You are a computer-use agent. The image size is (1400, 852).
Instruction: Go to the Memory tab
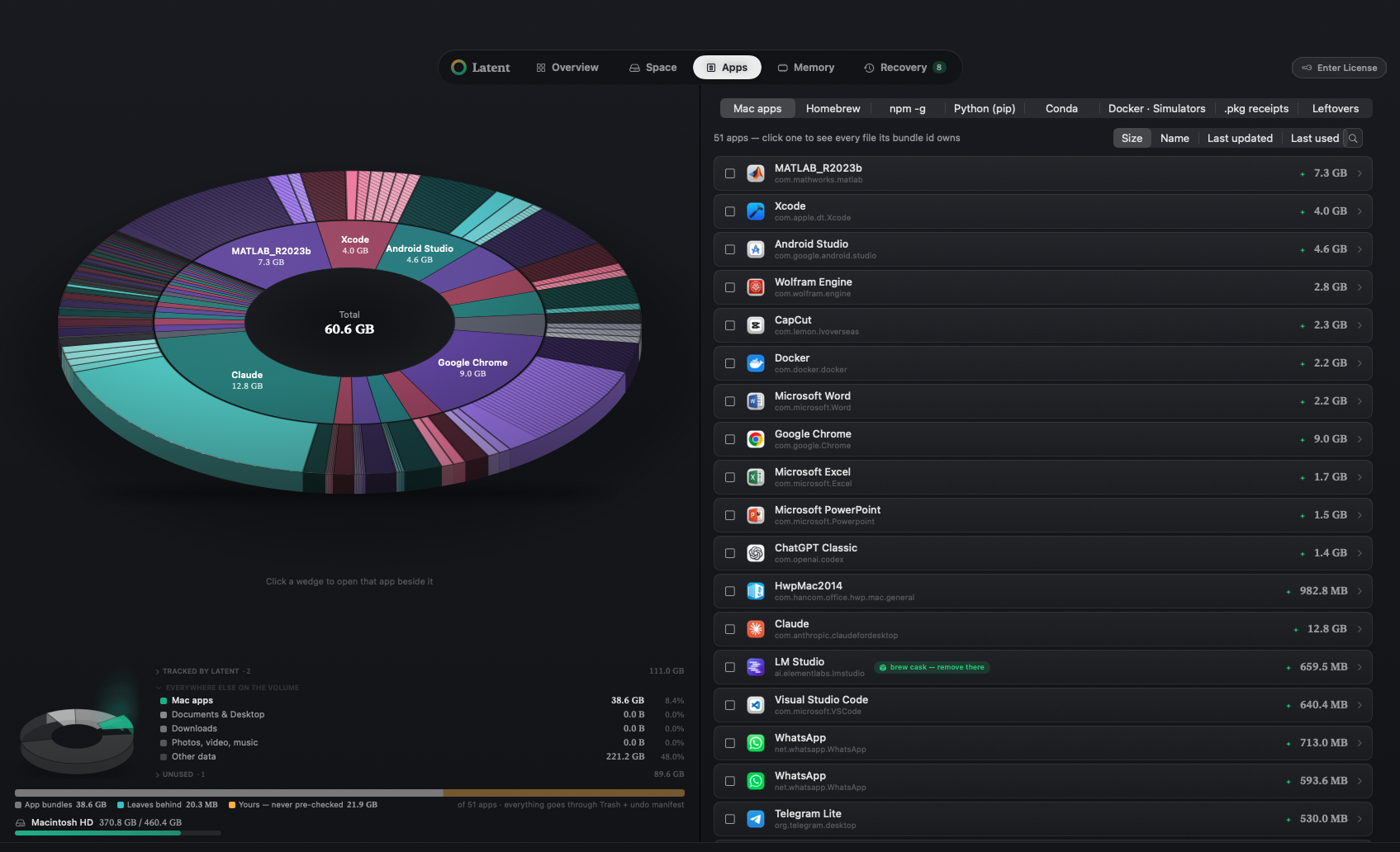(806, 68)
